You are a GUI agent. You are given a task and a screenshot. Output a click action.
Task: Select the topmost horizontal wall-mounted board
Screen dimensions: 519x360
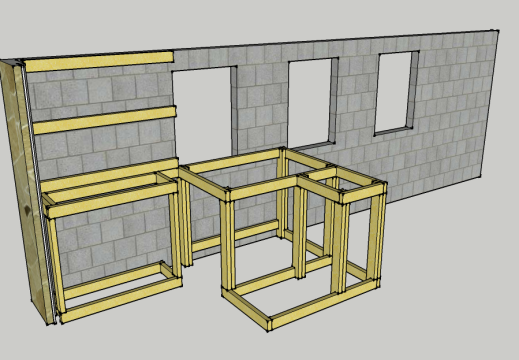pyautogui.click(x=99, y=61)
